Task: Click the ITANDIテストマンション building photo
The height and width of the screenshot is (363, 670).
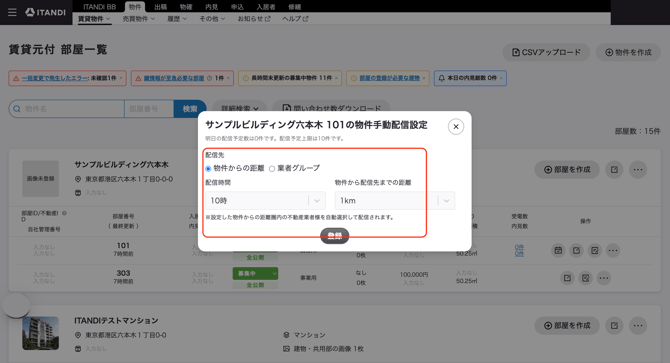Action: 41,333
